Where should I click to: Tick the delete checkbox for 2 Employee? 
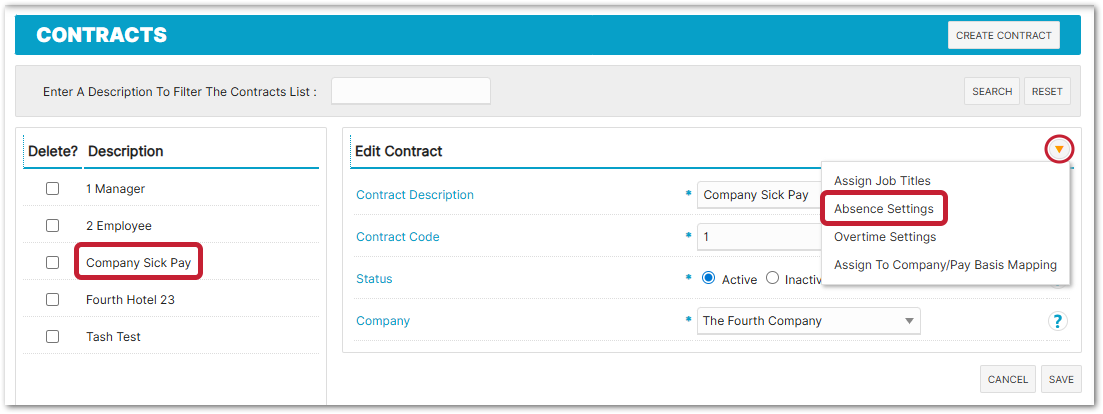[52, 225]
